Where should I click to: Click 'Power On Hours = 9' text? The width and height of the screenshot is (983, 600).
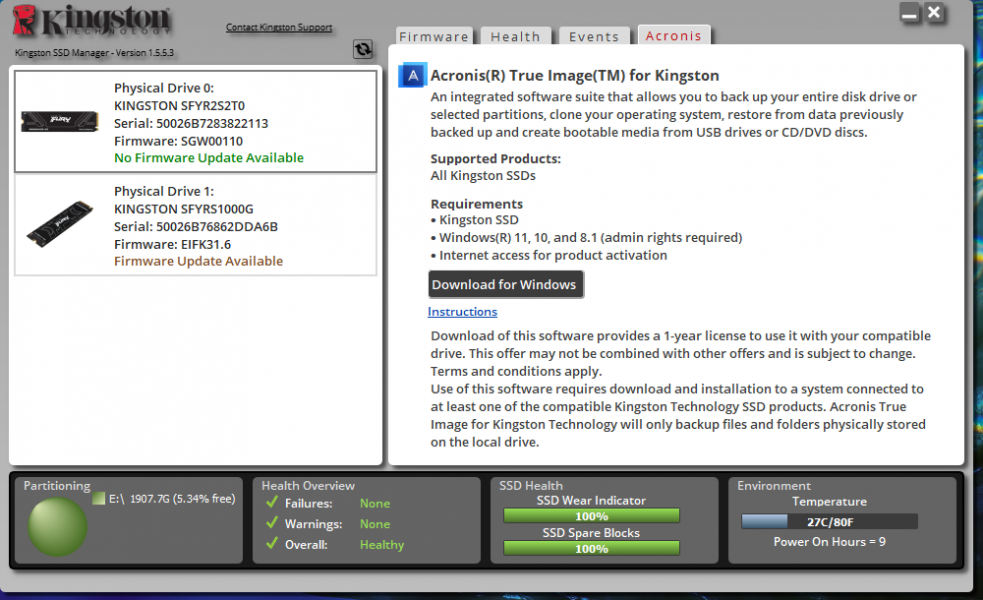(x=829, y=542)
